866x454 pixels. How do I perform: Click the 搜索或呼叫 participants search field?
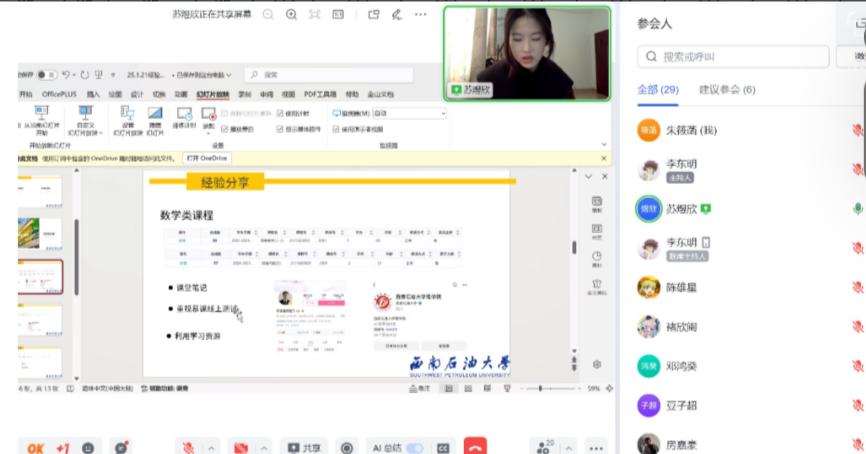tap(733, 56)
